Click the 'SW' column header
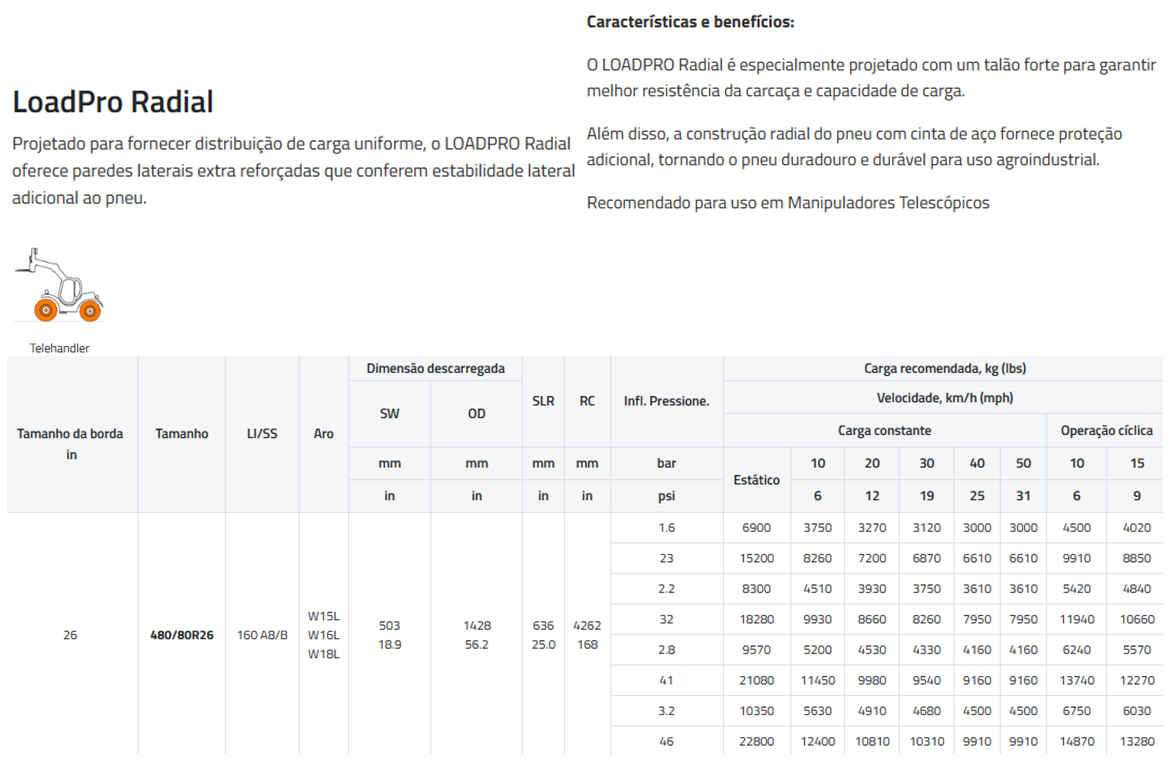Viewport: 1173px width, 767px height. pos(389,413)
